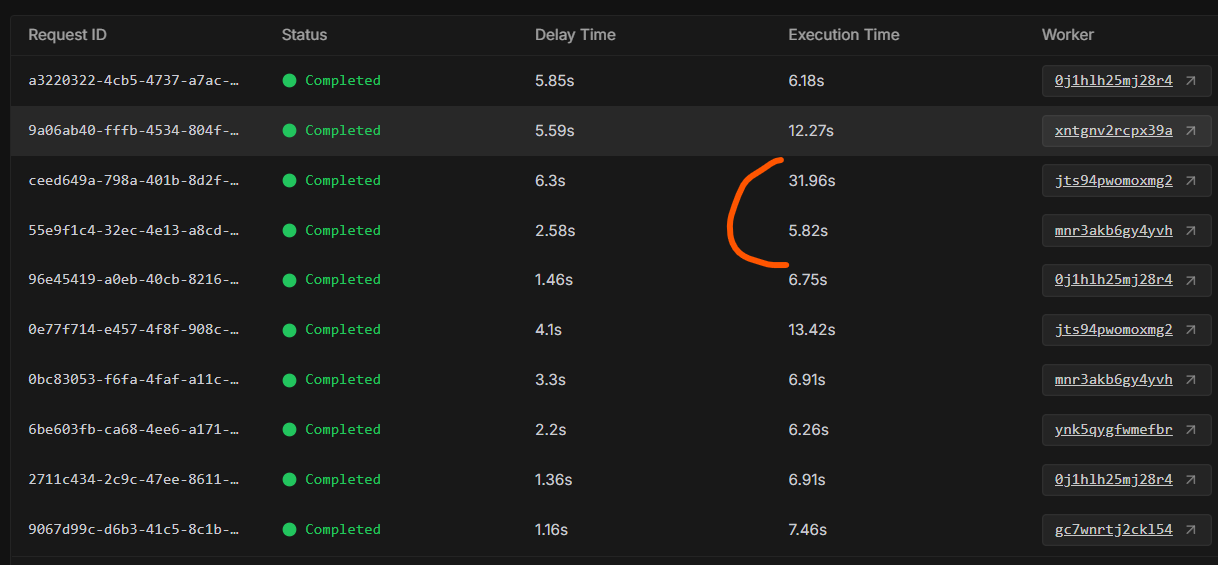Open external-link arrow in the 0e77f714 row
The image size is (1218, 565).
1190,330
